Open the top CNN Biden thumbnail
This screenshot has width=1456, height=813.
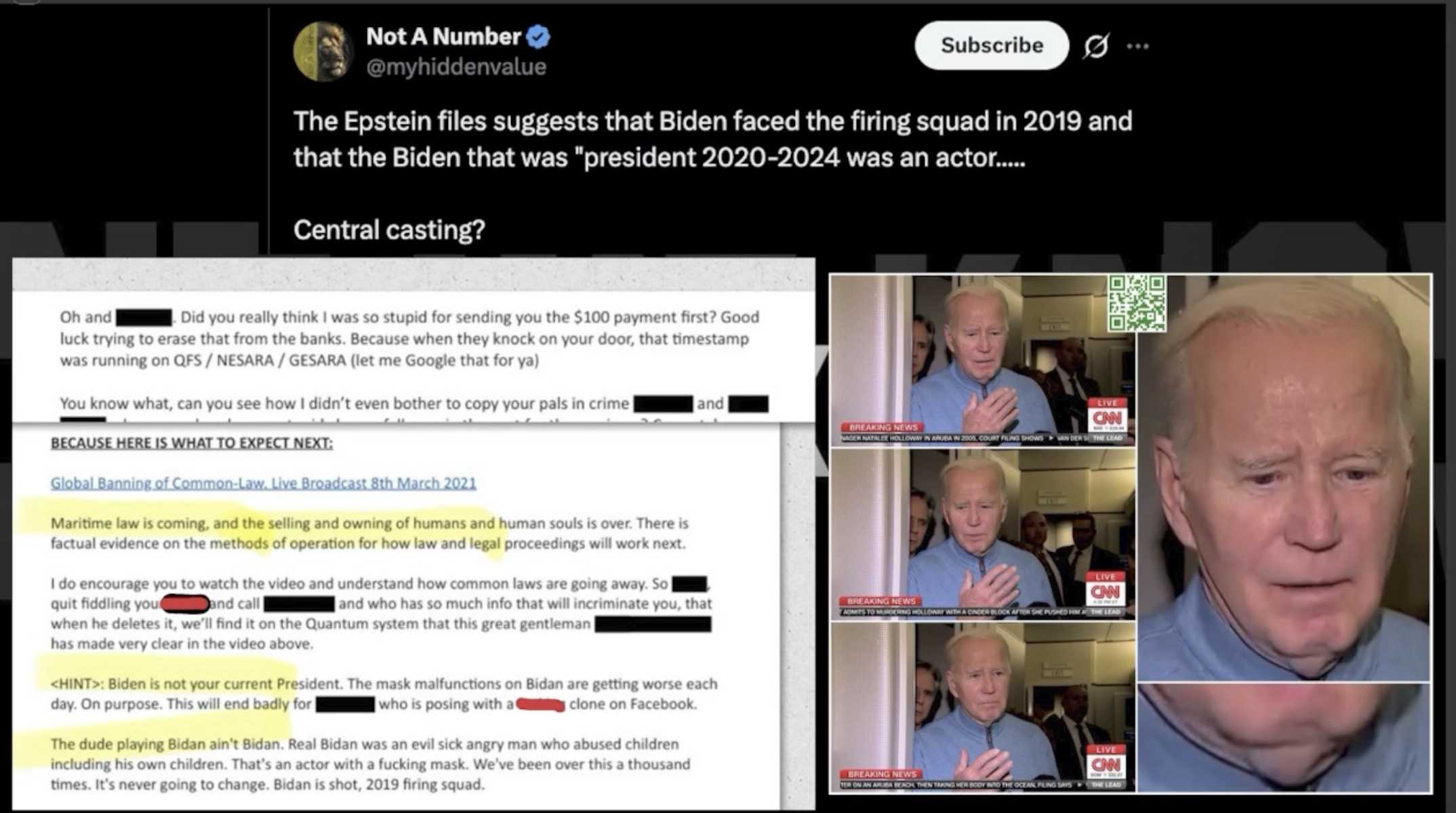point(983,360)
